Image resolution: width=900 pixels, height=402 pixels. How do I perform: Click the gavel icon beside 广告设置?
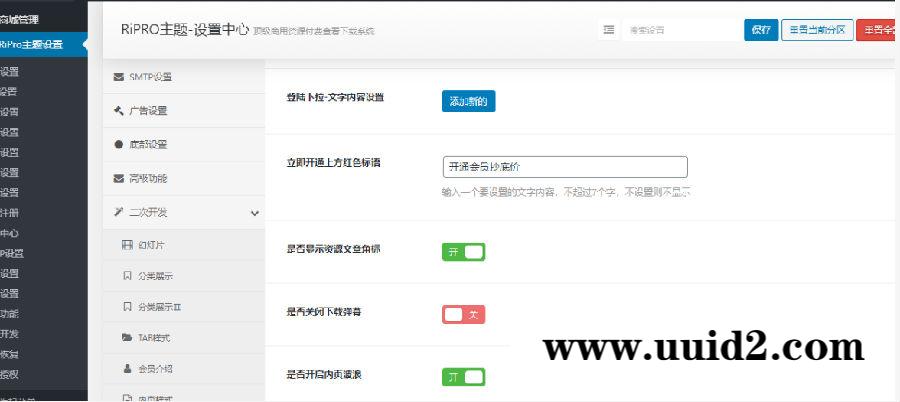point(119,111)
